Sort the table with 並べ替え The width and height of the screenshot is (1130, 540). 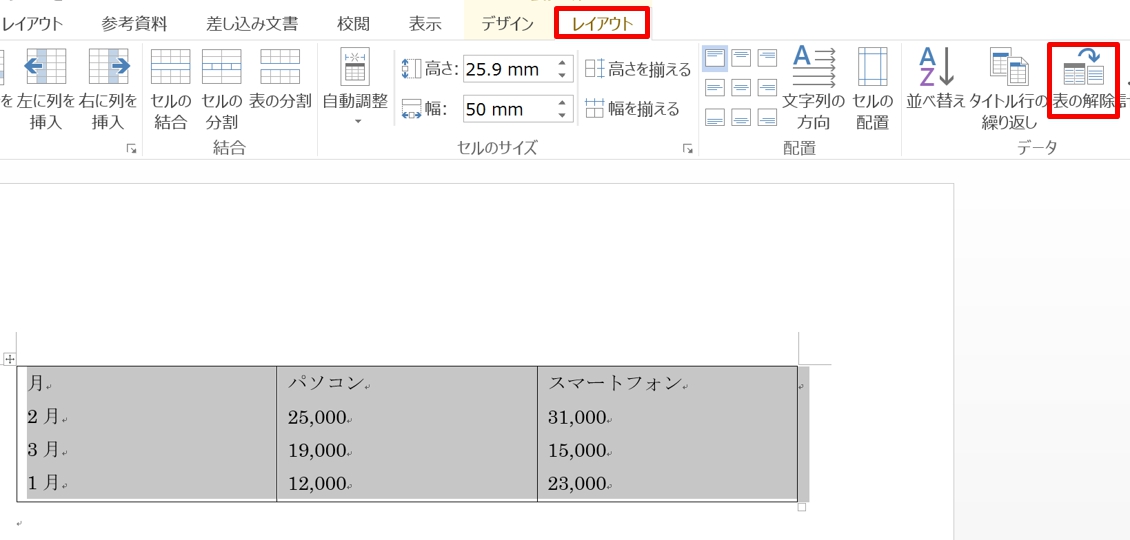pyautogui.click(x=935, y=79)
